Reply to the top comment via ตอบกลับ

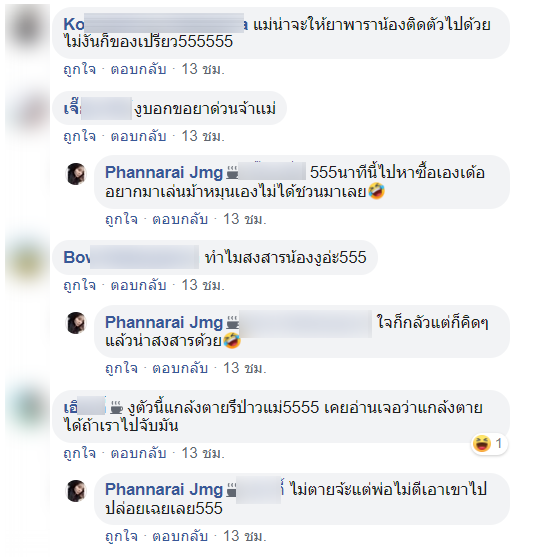pos(138,69)
